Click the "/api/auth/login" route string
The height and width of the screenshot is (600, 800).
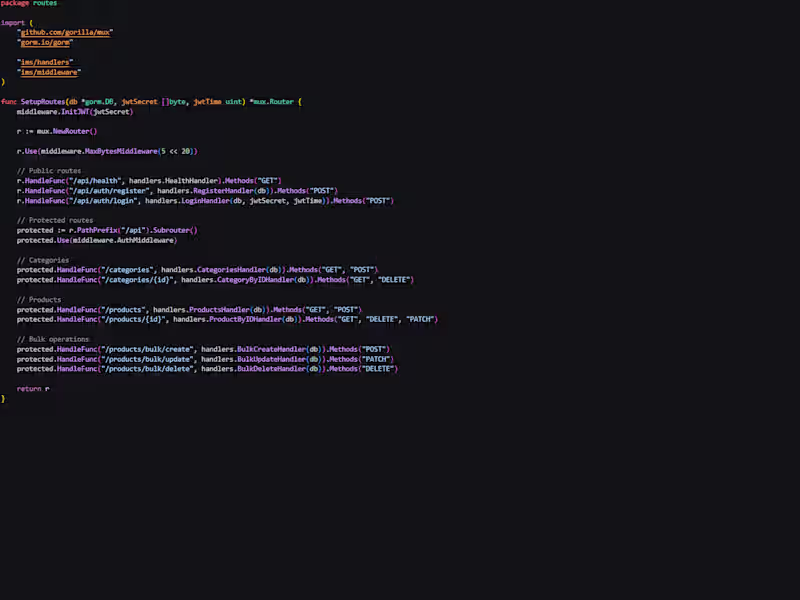(x=103, y=201)
